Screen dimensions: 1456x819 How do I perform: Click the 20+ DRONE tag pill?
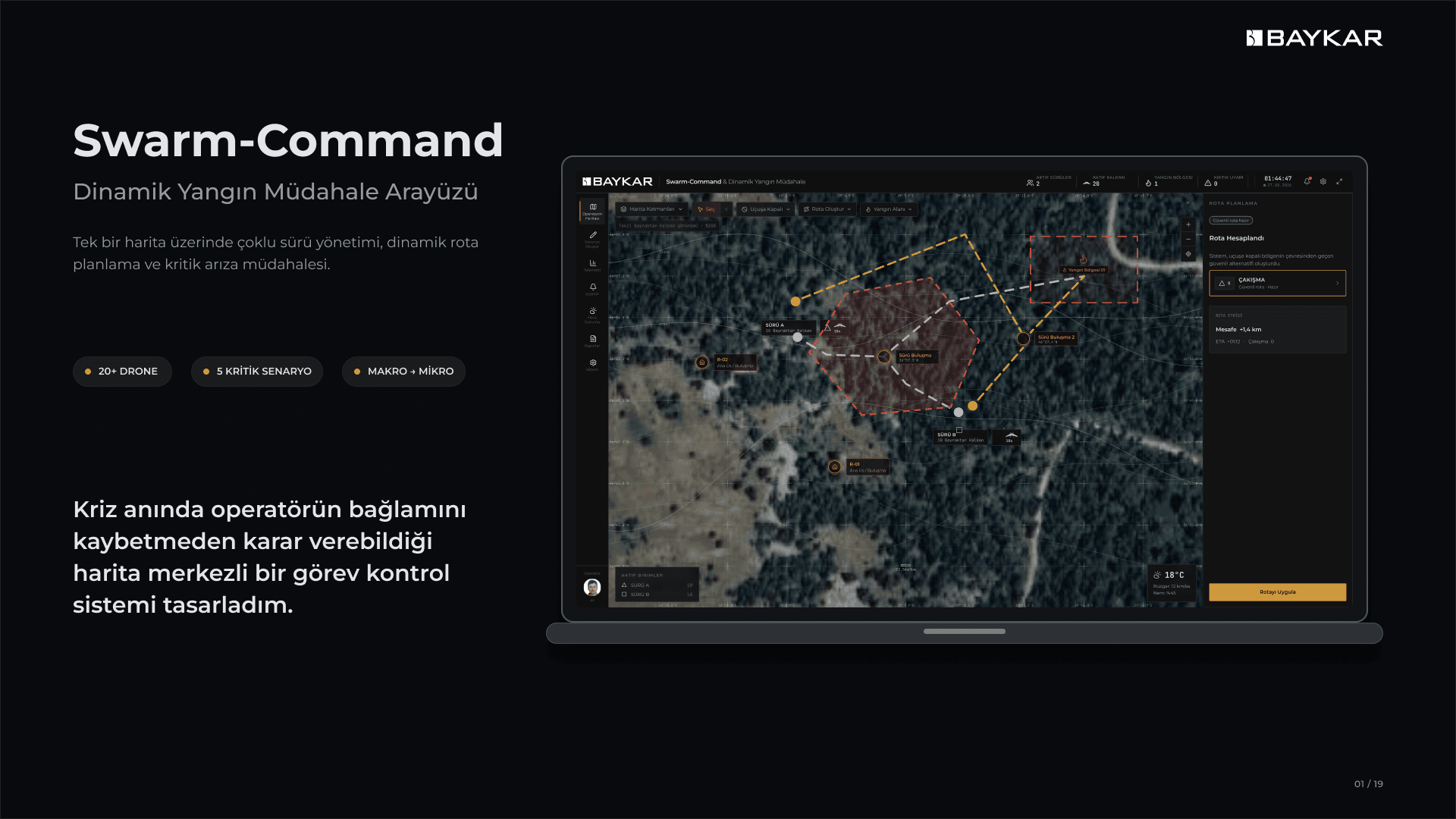coord(122,372)
